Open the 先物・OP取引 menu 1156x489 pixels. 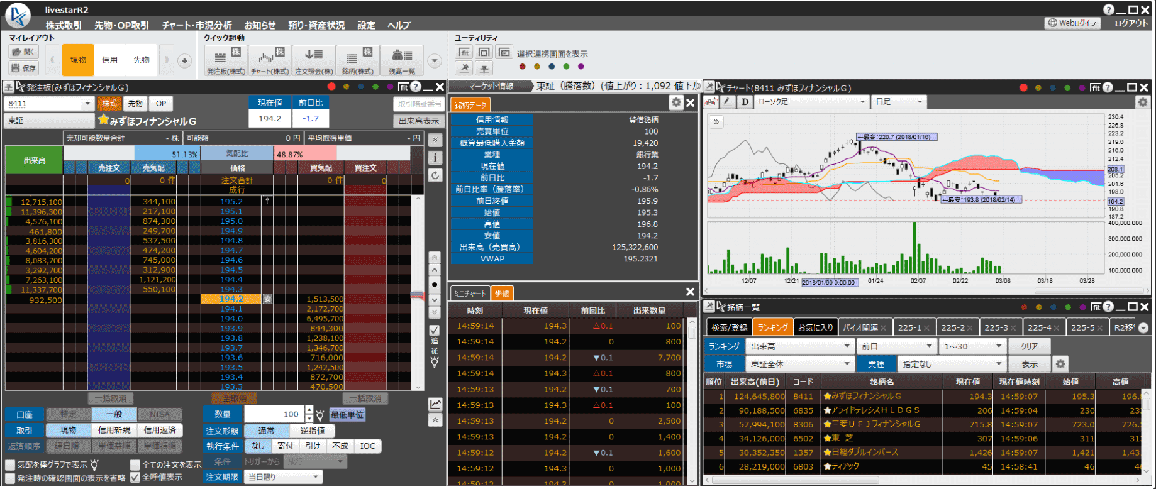pyautogui.click(x=122, y=24)
